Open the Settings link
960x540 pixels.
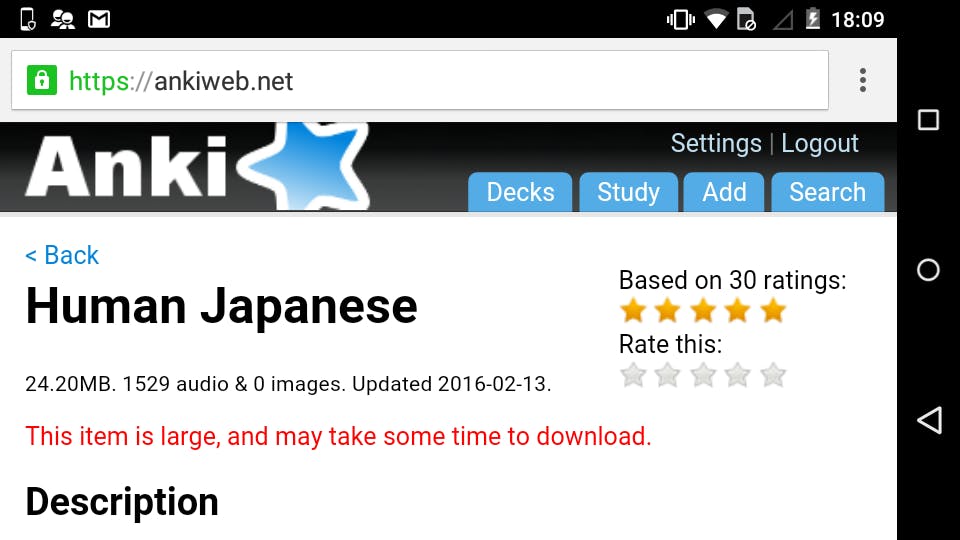pos(716,143)
